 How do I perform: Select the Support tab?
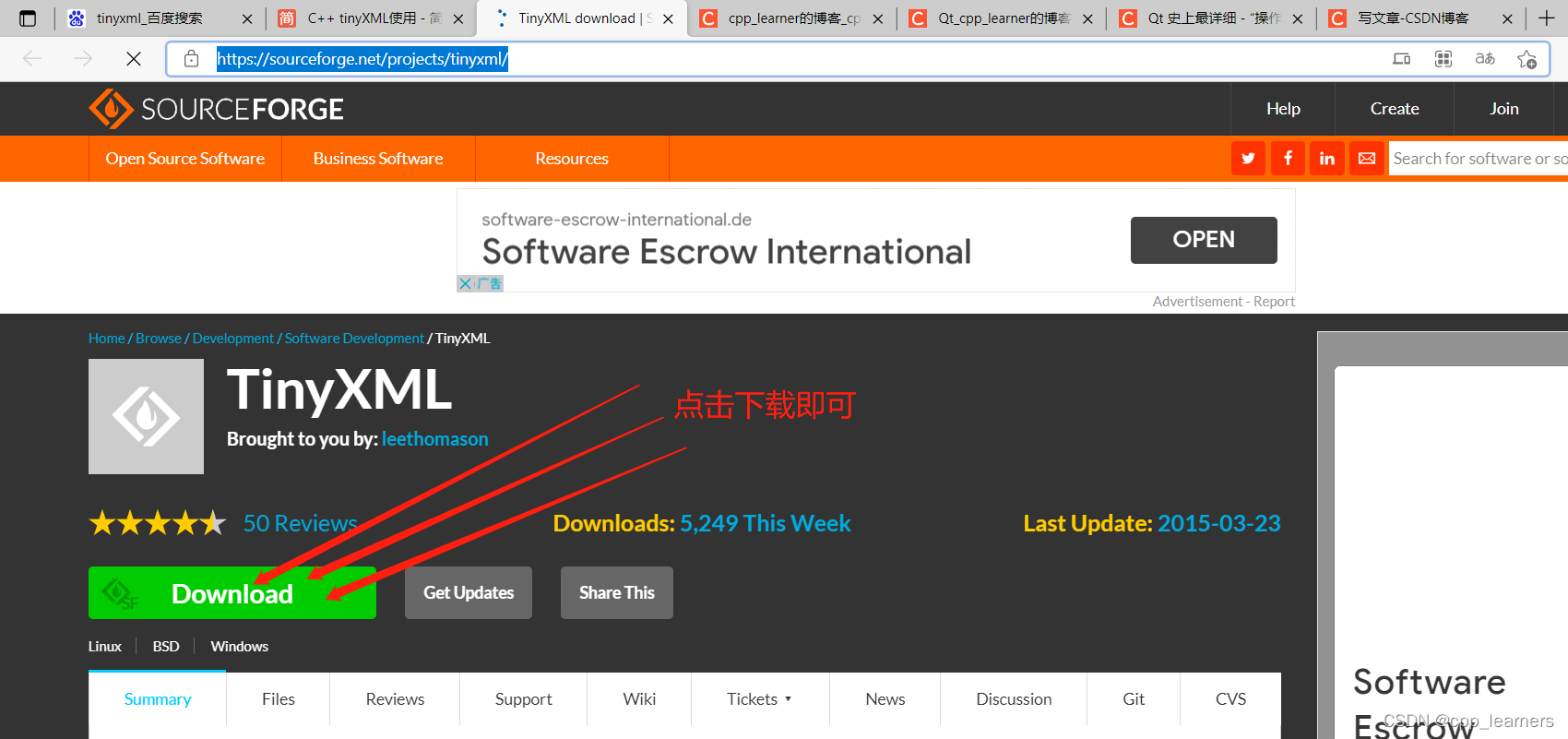point(524,699)
